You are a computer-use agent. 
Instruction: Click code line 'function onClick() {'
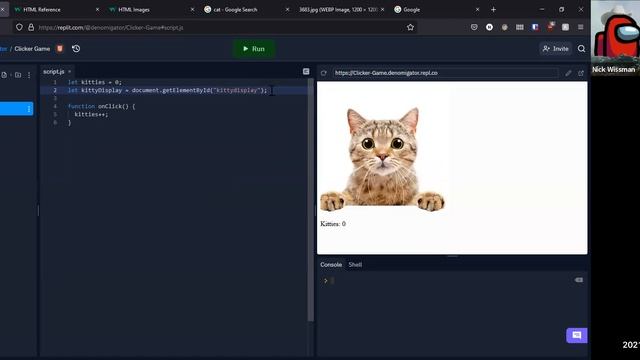101,106
